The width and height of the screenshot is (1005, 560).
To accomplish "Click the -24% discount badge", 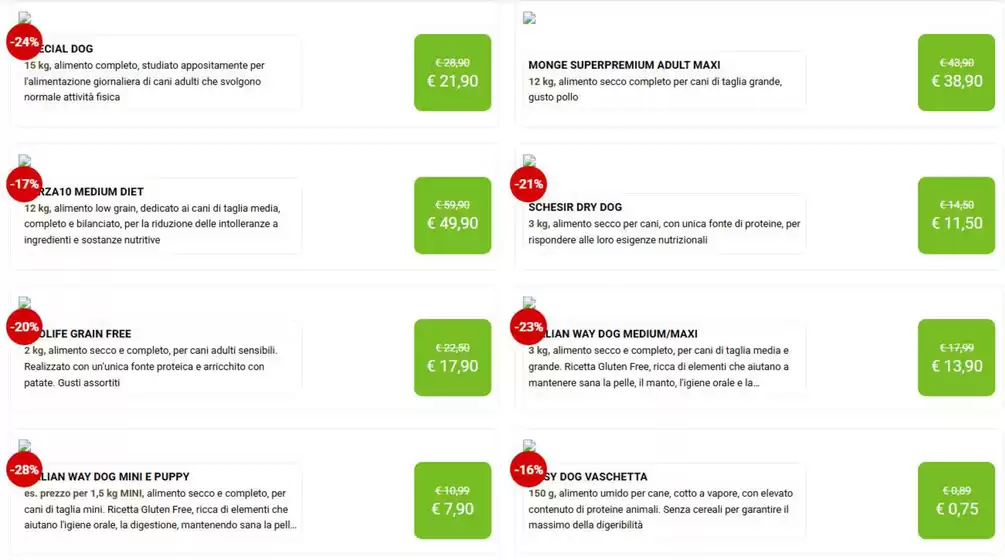I will [24, 42].
